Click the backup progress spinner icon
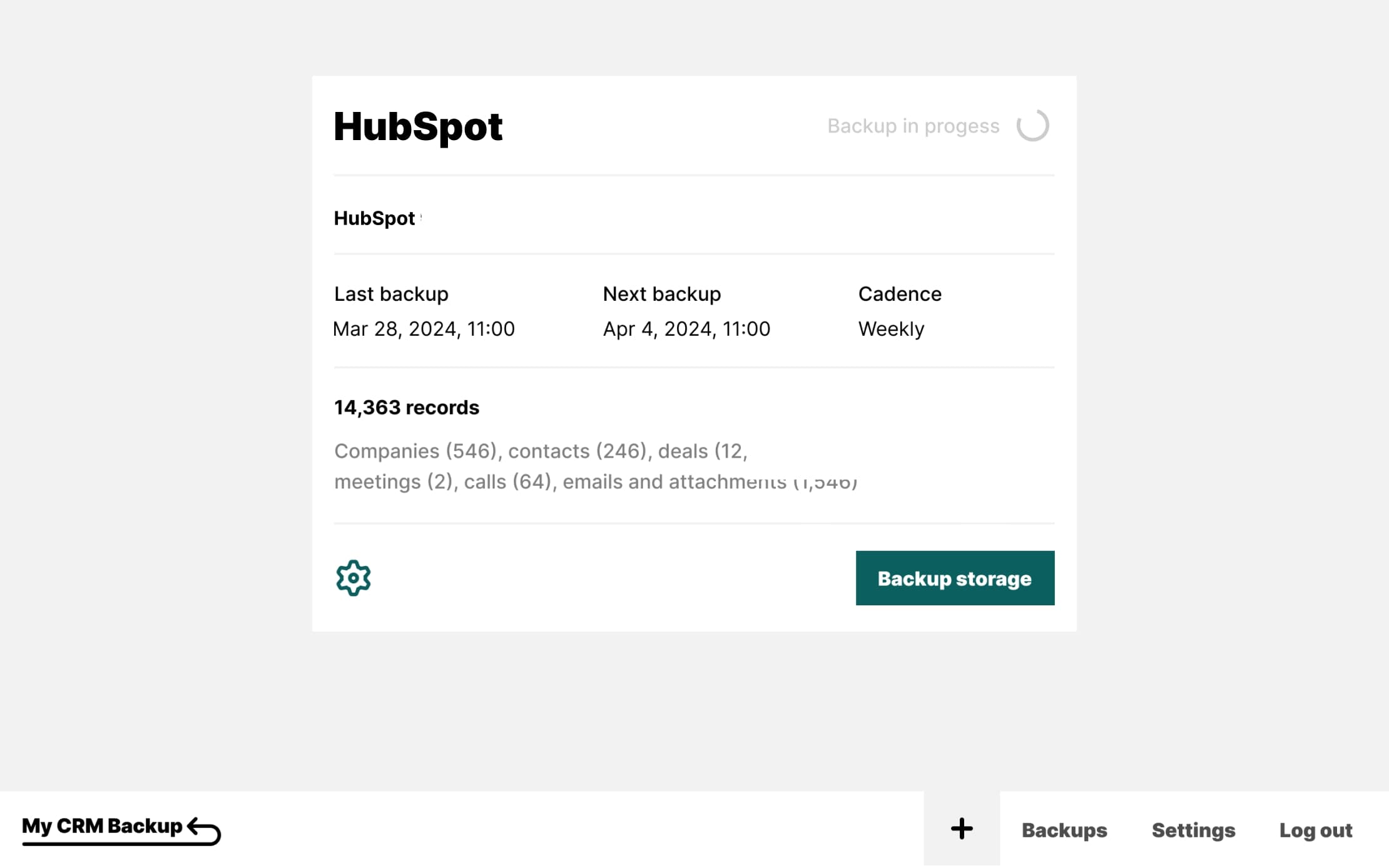Image resolution: width=1389 pixels, height=868 pixels. pyautogui.click(x=1032, y=126)
